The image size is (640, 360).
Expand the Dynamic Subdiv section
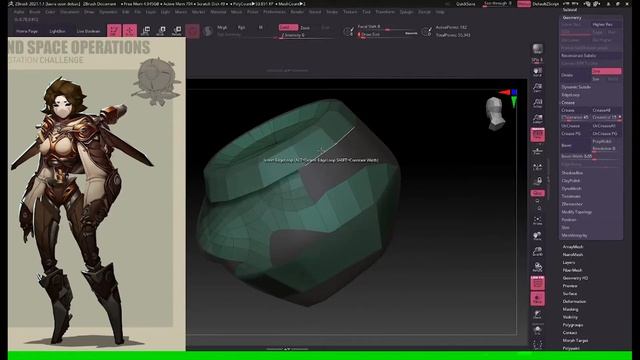pos(576,87)
